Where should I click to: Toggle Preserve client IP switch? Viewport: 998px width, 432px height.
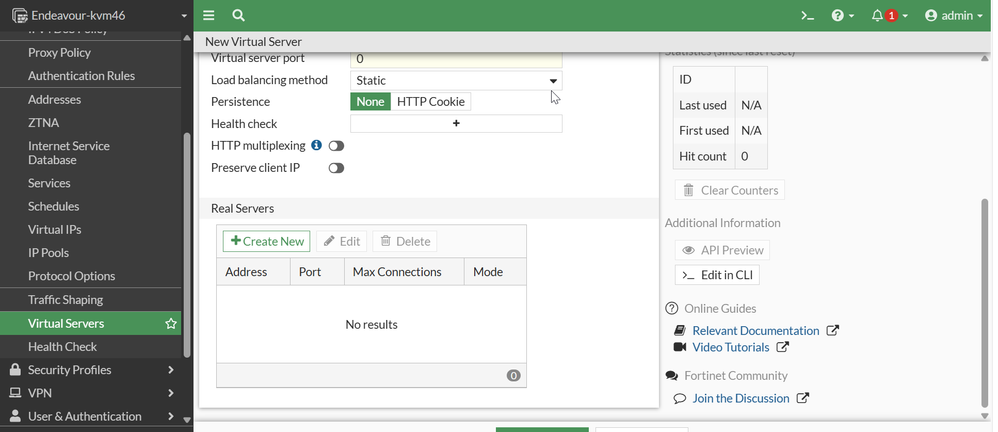click(336, 168)
